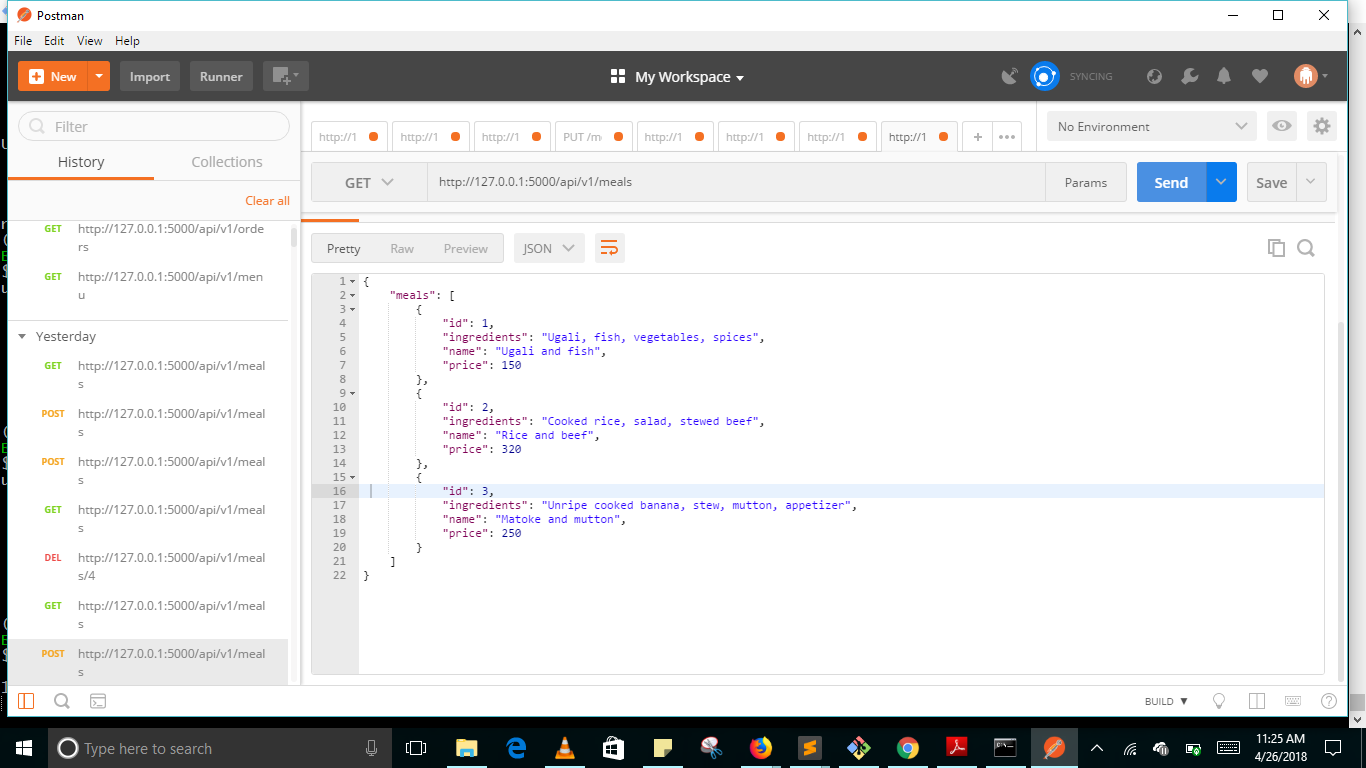Switch to Raw response view

pos(402,248)
